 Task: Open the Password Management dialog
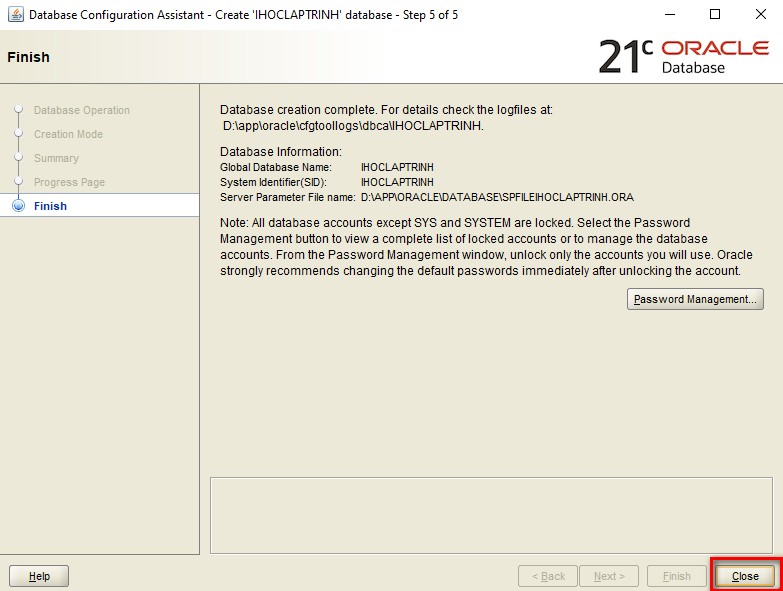[x=695, y=299]
